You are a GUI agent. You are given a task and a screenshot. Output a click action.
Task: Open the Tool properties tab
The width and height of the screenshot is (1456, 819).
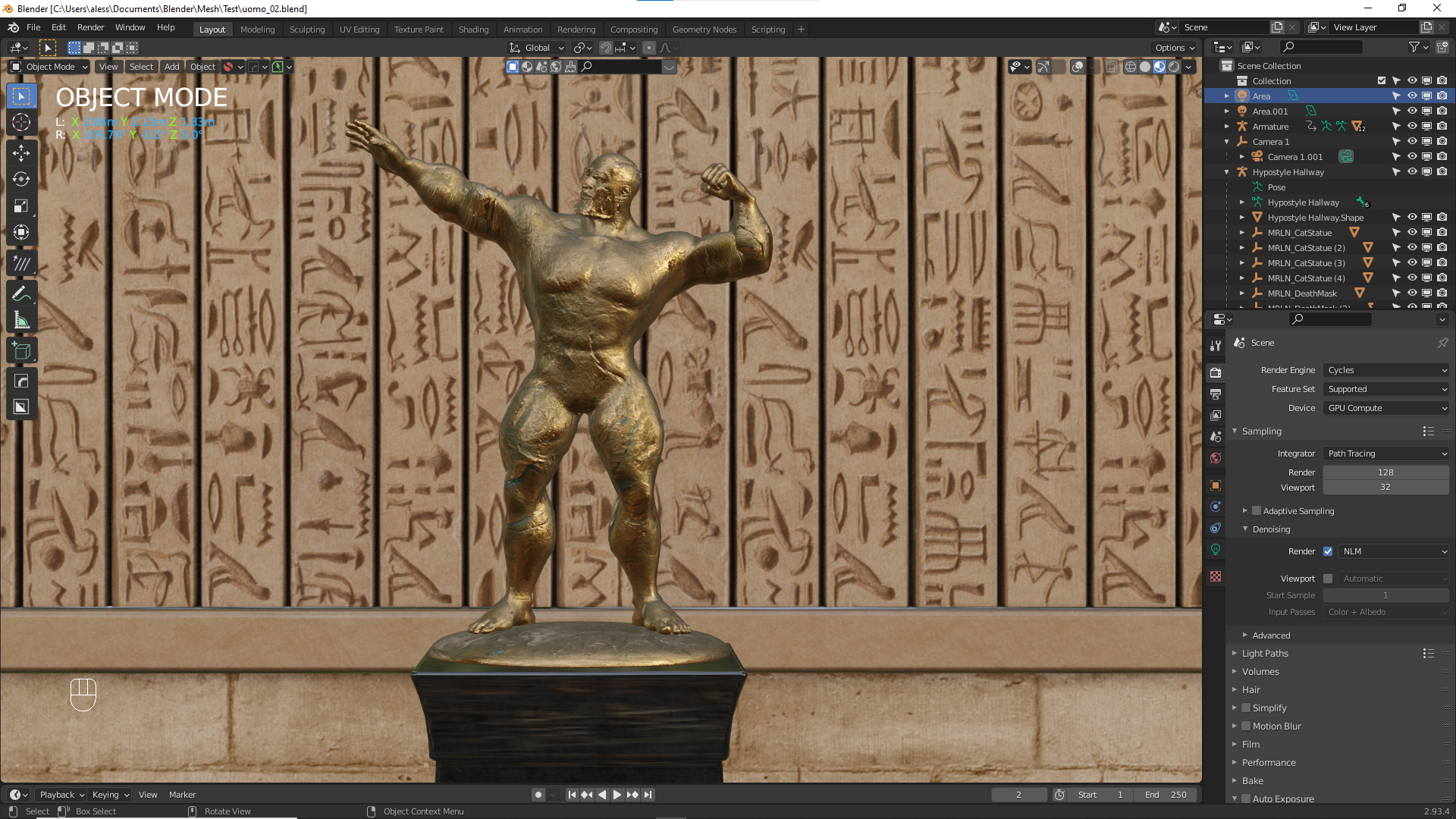click(1216, 345)
